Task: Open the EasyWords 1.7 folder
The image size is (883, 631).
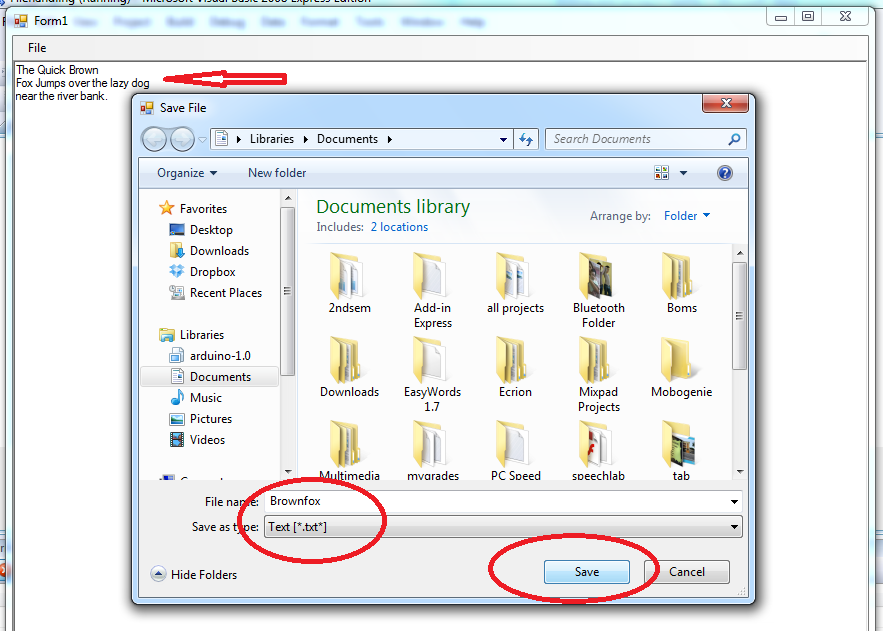Action: [432, 374]
